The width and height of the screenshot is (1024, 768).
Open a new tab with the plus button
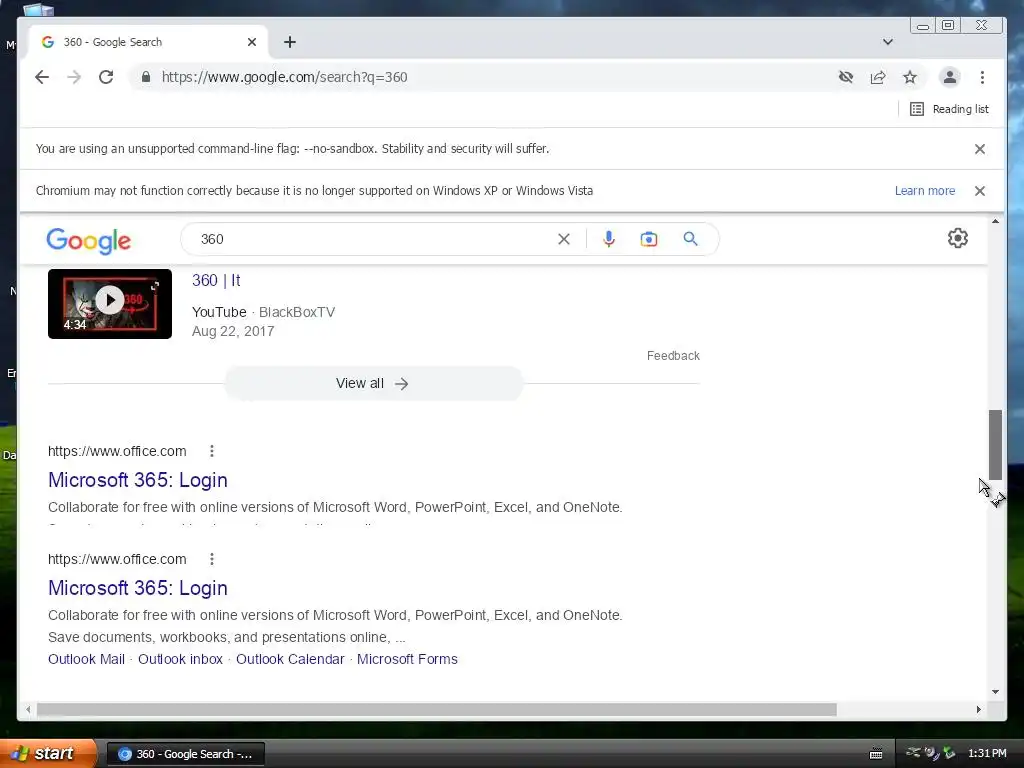click(290, 42)
